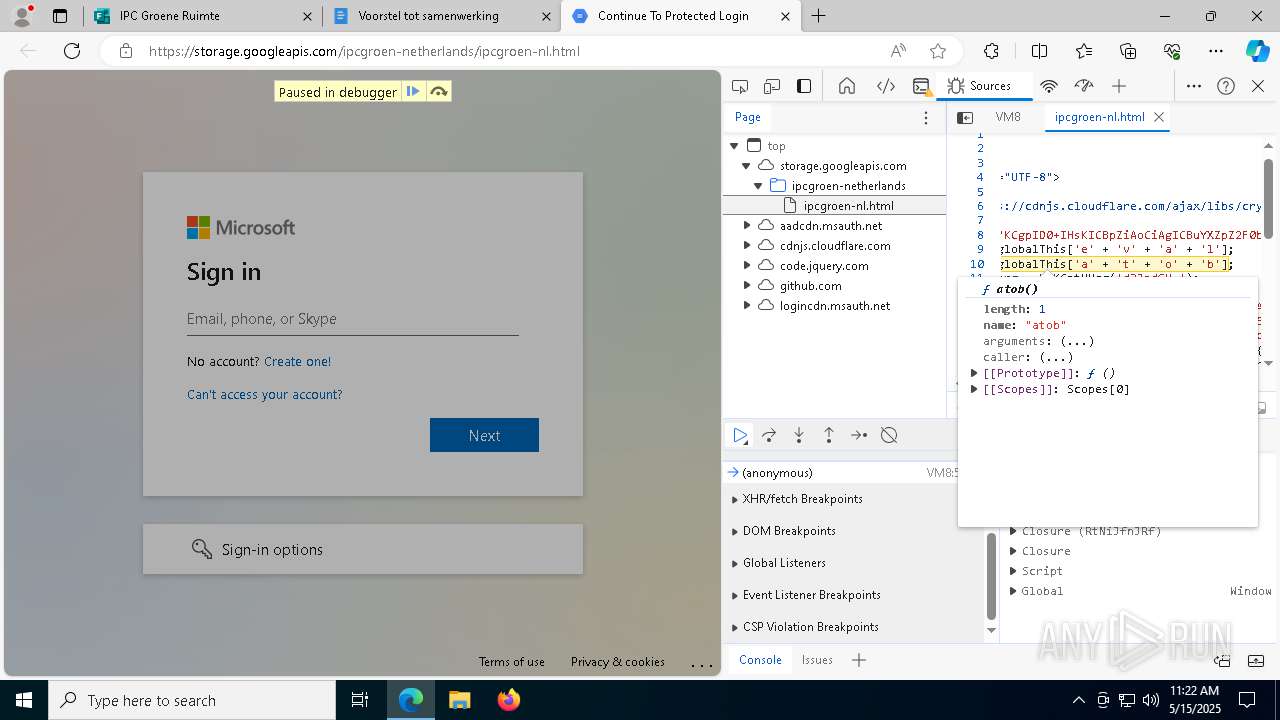1280x720 pixels.
Task: Open the Elements tool icon
Action: (886, 86)
